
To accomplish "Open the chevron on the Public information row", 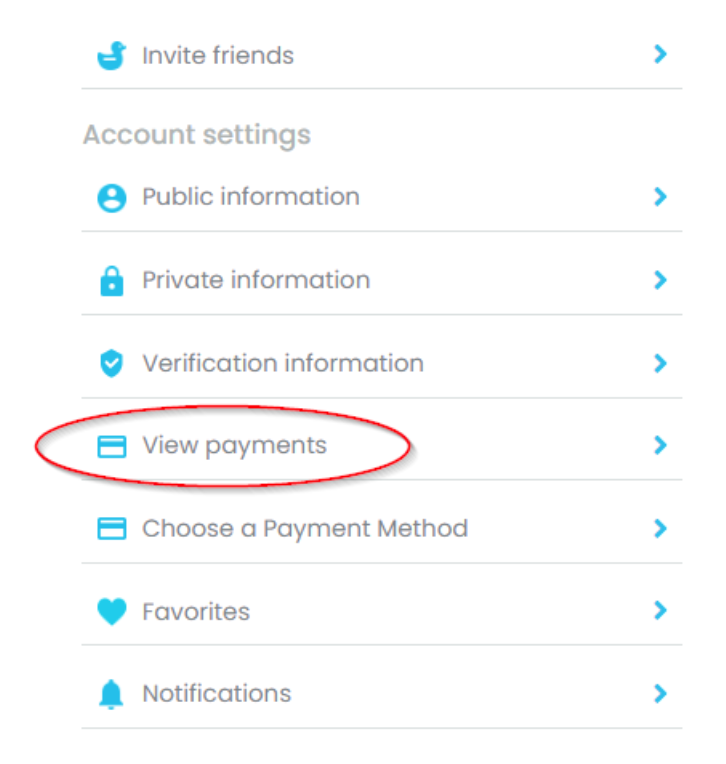I will (659, 197).
